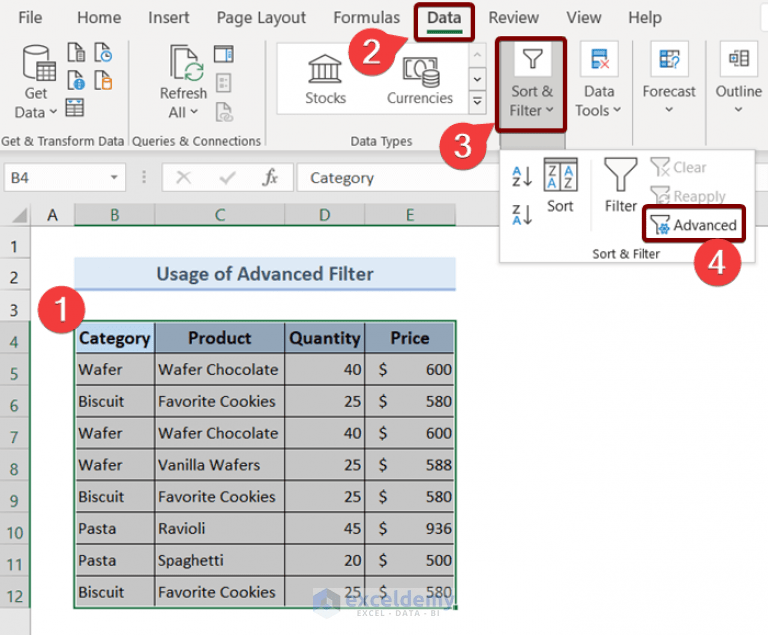768x635 pixels.
Task: Switch to the Page Layout tab
Action: coord(261,18)
